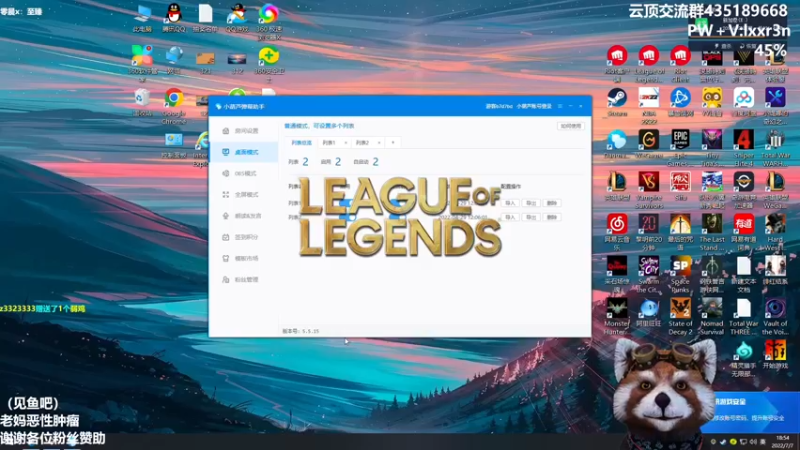Open the microphone sidebar item under 全屏模式

pos(242,216)
